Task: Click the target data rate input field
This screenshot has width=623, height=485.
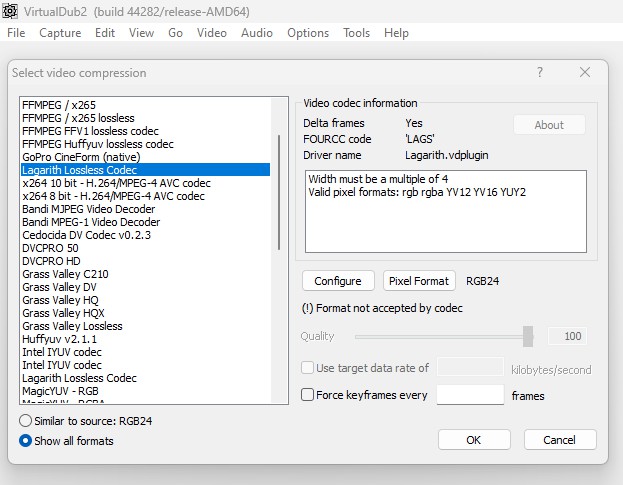Action: (x=470, y=367)
